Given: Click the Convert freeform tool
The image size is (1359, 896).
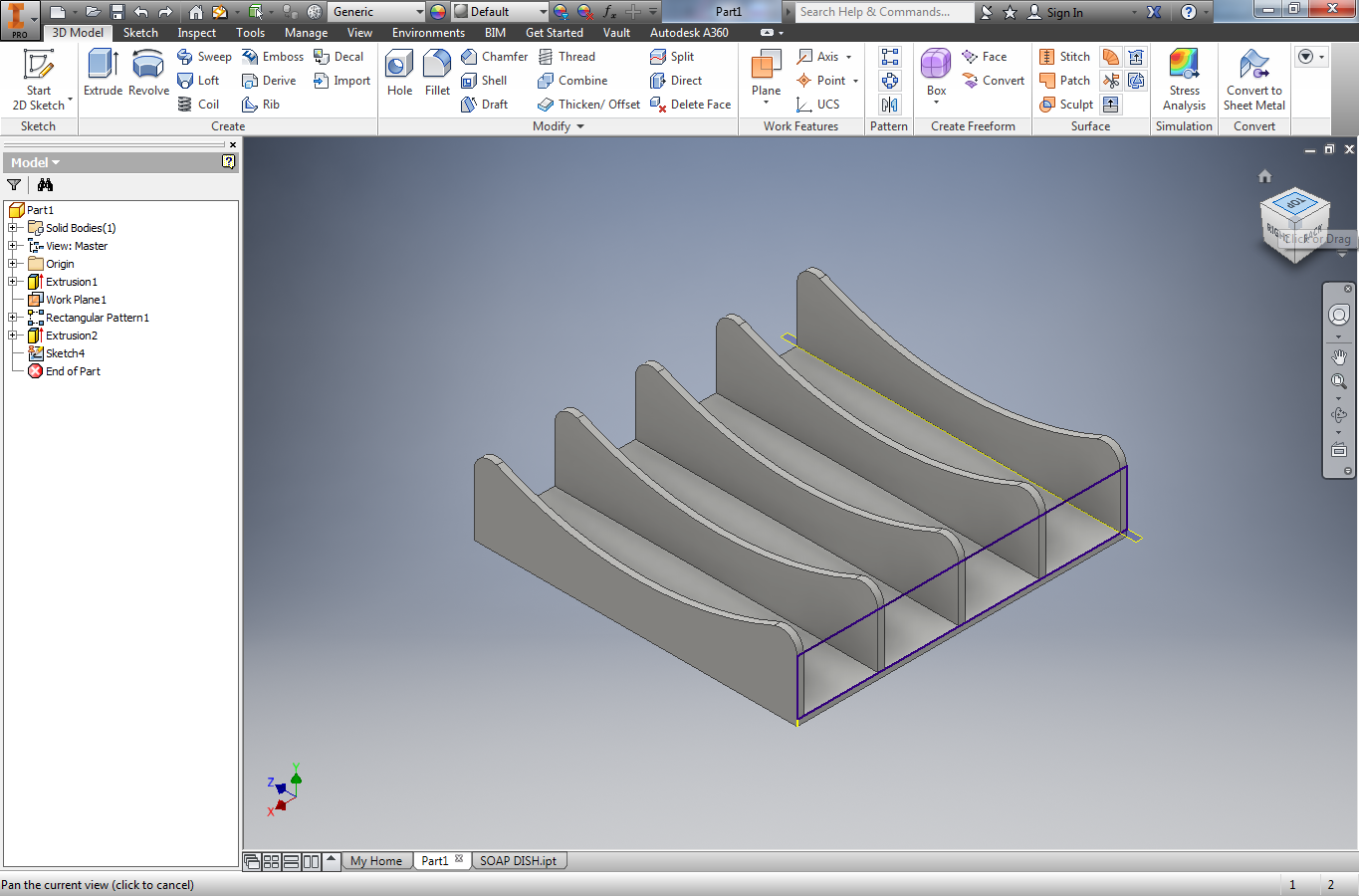Looking at the screenshot, I should coord(994,81).
